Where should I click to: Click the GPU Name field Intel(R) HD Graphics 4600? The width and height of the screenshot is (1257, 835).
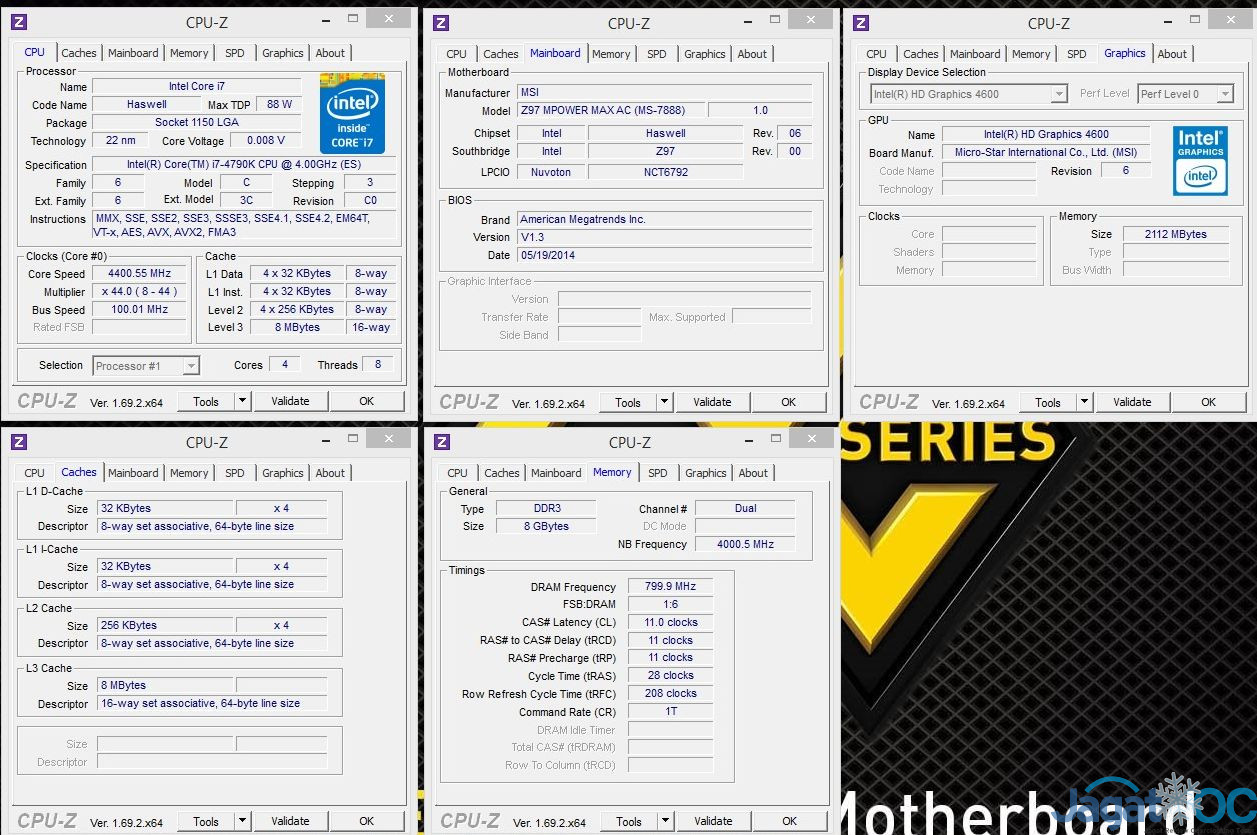point(1046,134)
